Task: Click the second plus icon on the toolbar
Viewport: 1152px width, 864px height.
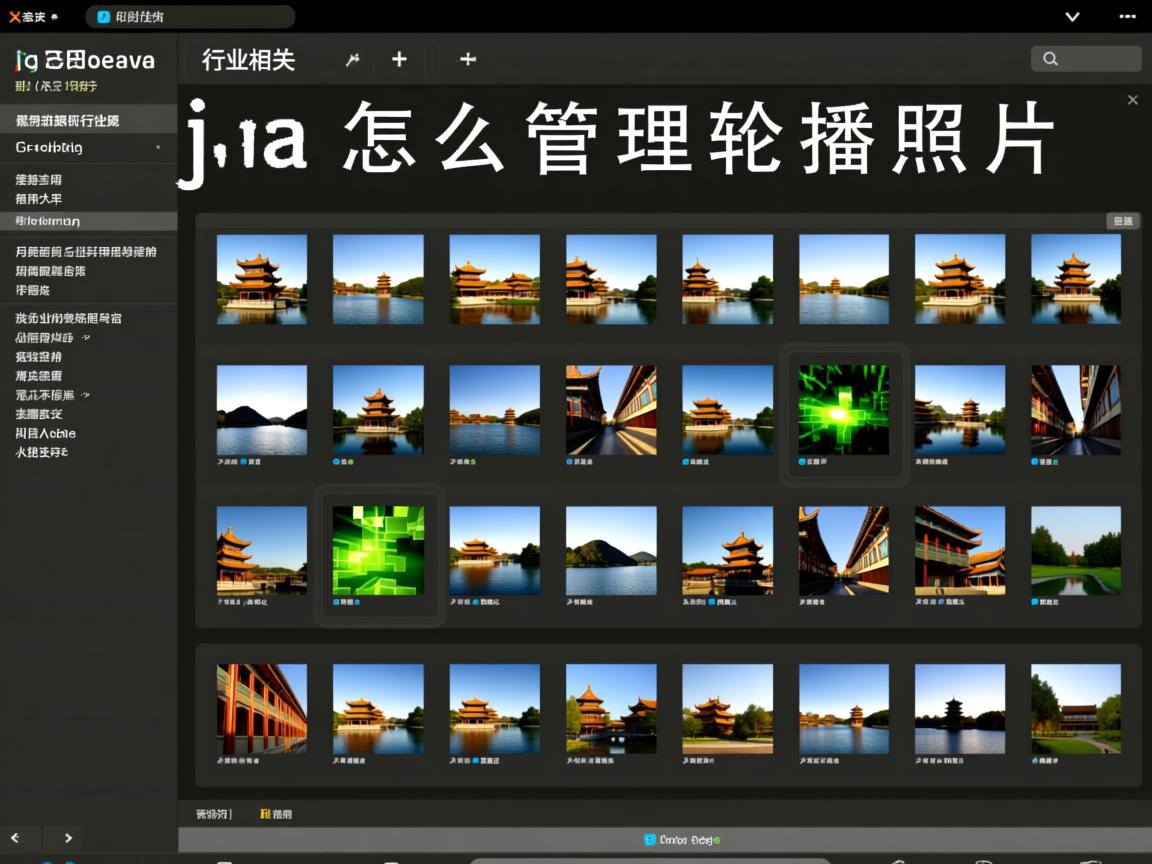Action: tap(467, 59)
